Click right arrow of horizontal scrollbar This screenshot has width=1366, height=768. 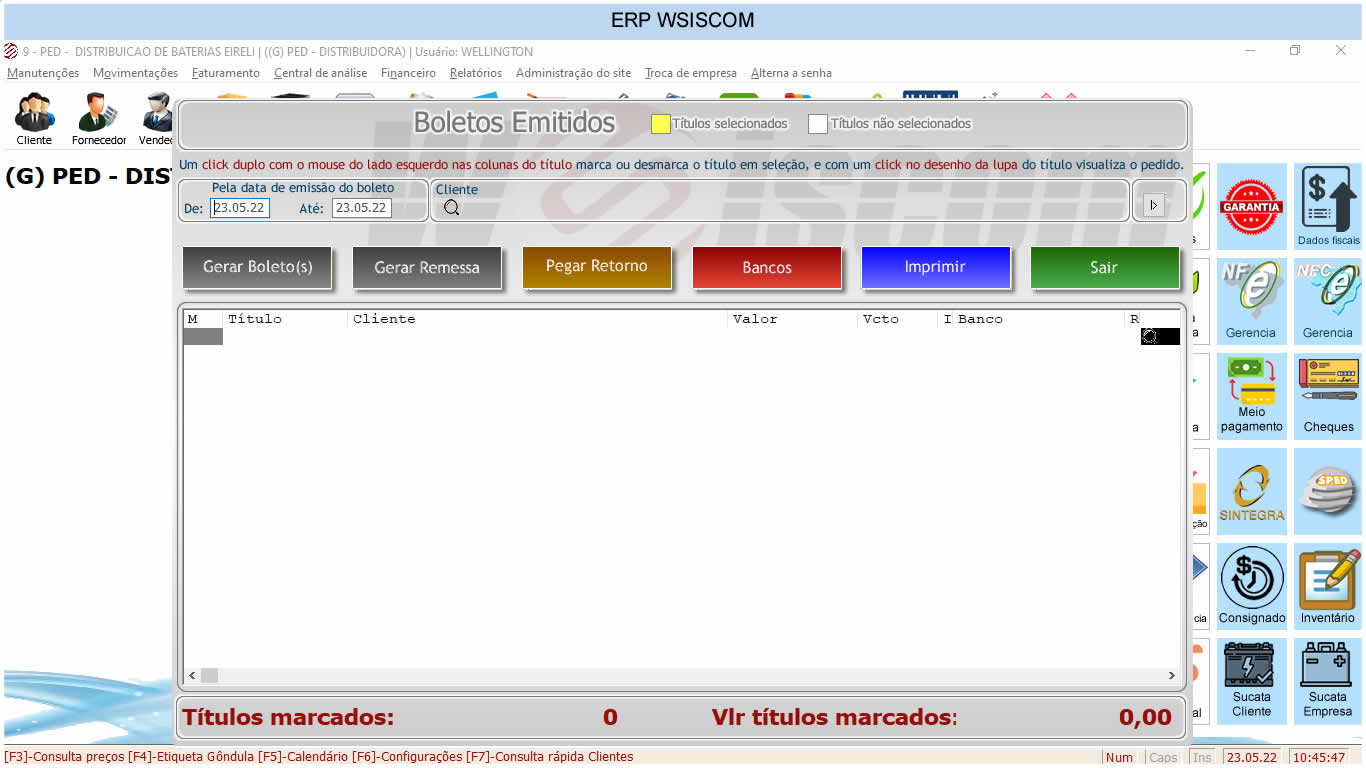[1172, 676]
